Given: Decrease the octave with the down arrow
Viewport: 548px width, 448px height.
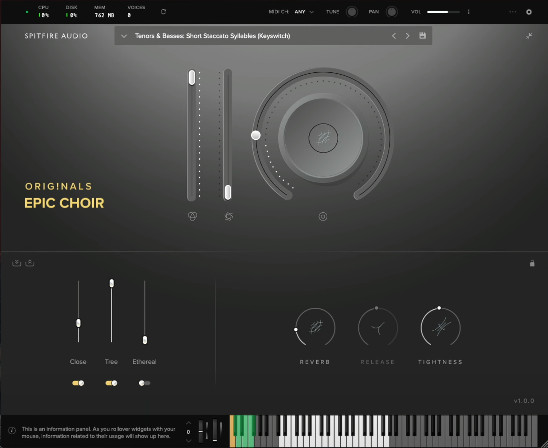Looking at the screenshot, I should click(x=188, y=441).
